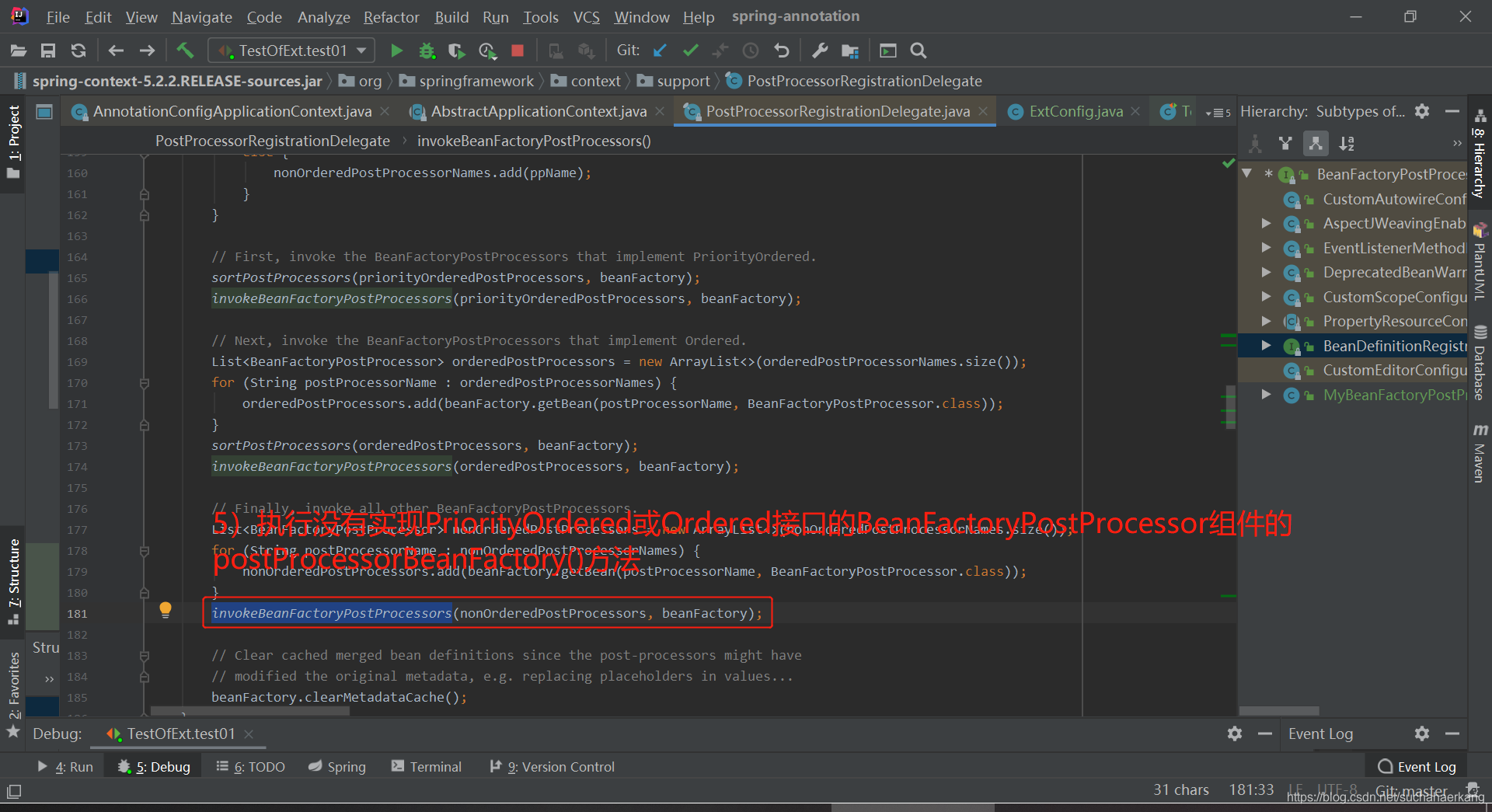Toggle the PlantUML side tool window

(1480, 263)
